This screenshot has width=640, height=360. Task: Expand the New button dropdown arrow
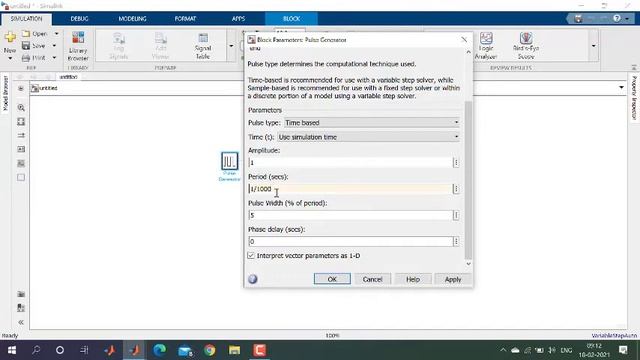point(10,58)
